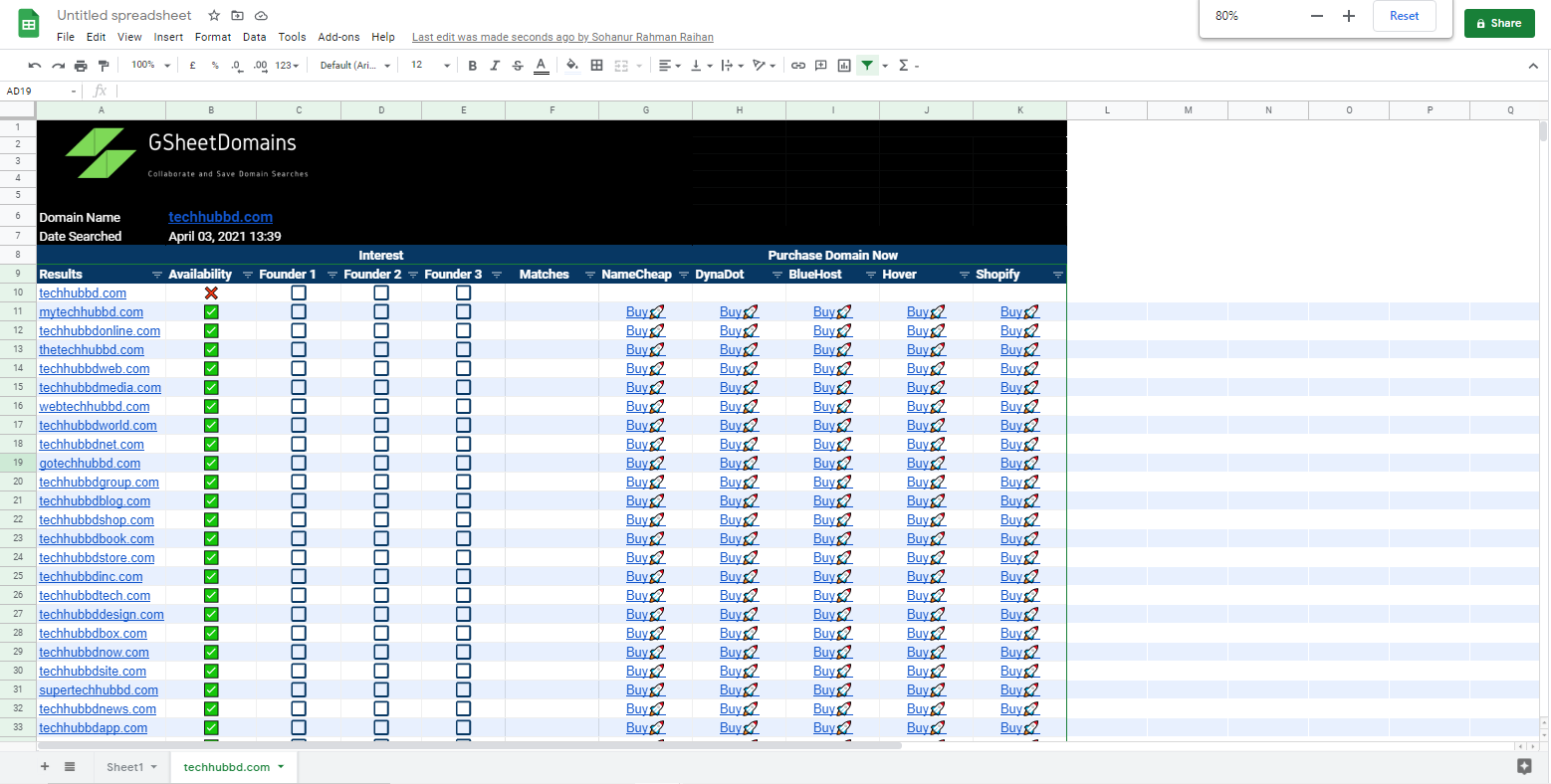Switch to the Sheet1 tab
Viewport: 1551px width, 784px height.
[124, 767]
